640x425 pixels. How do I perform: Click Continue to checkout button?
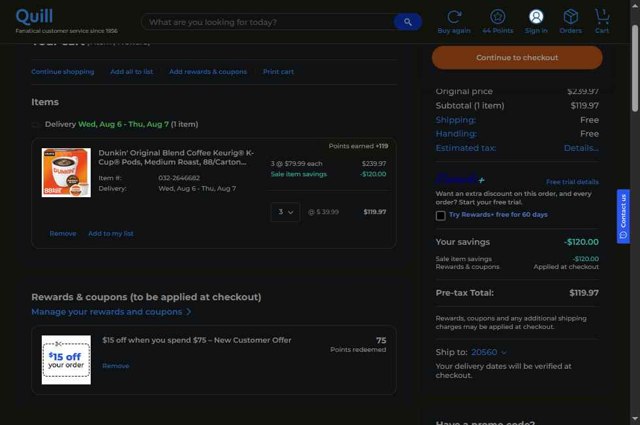pos(517,58)
